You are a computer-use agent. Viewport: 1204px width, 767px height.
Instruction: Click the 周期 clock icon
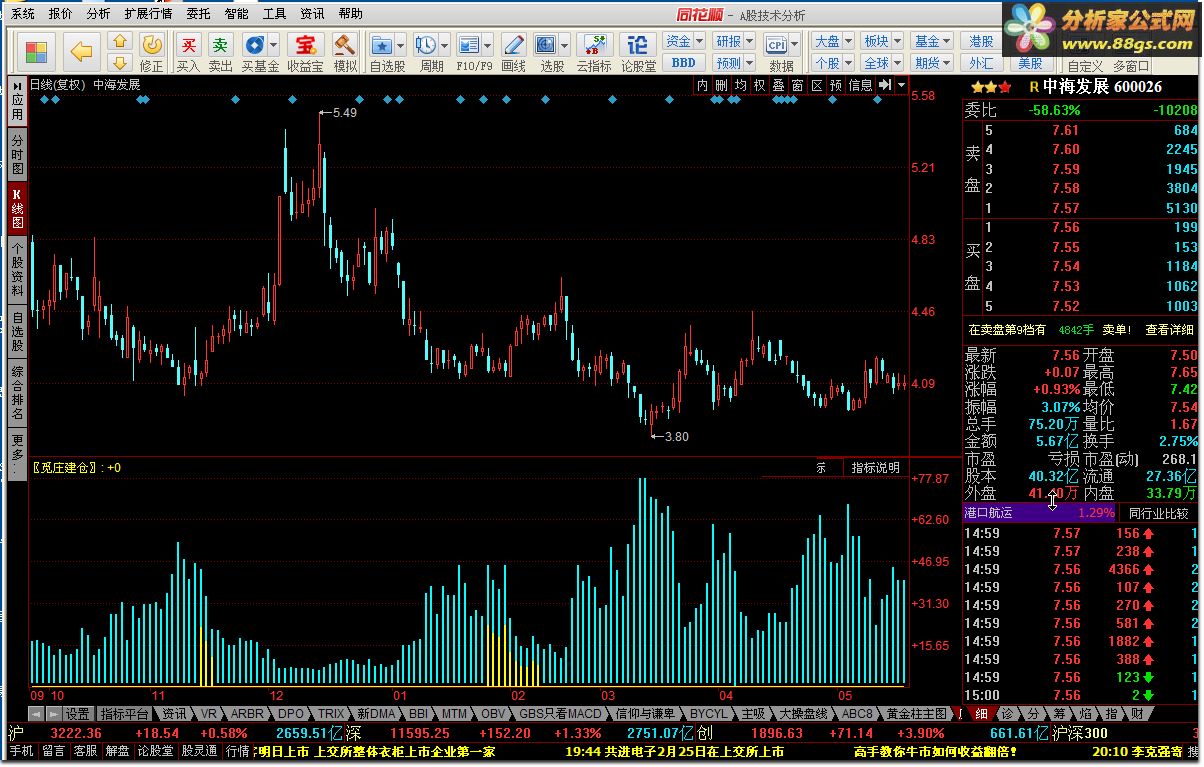point(426,45)
